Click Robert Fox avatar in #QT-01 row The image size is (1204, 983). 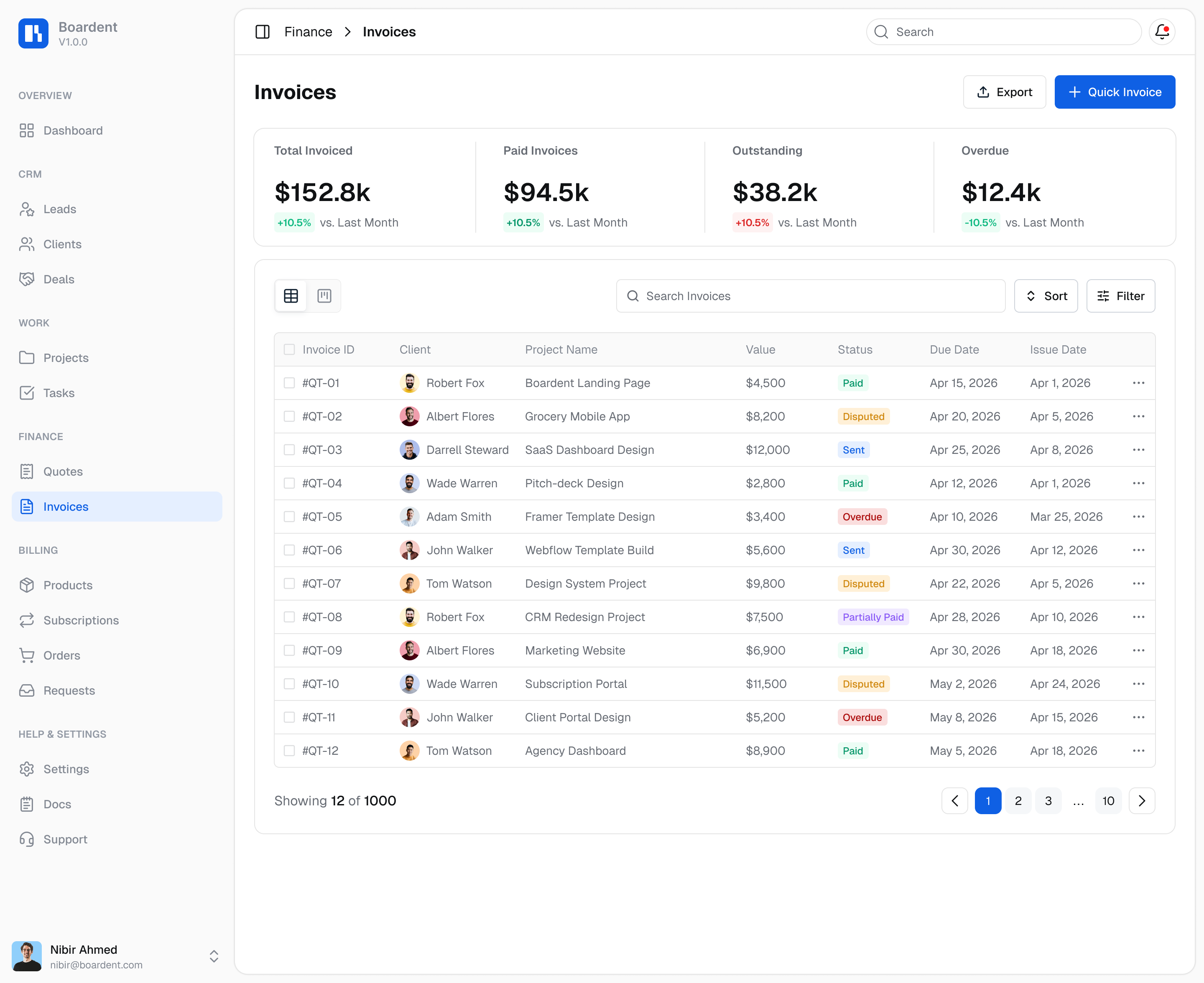[x=409, y=383]
